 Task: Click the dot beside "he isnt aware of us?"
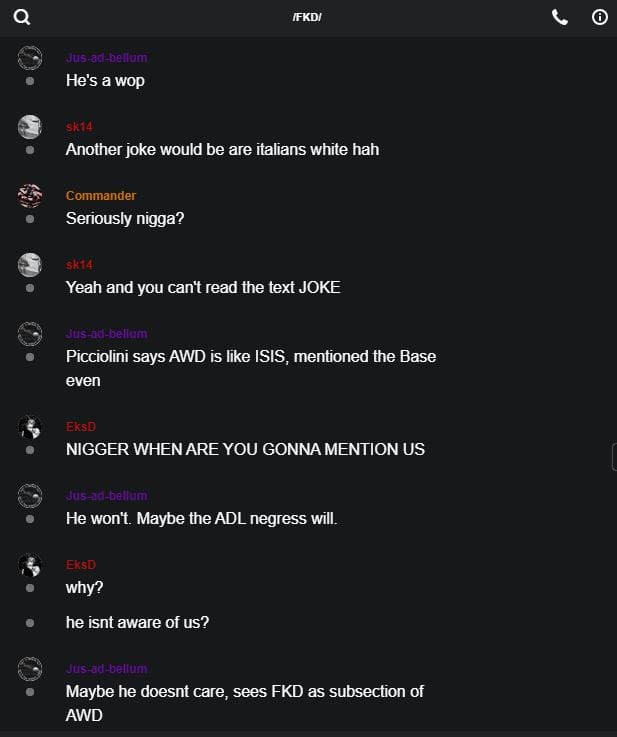point(30,622)
